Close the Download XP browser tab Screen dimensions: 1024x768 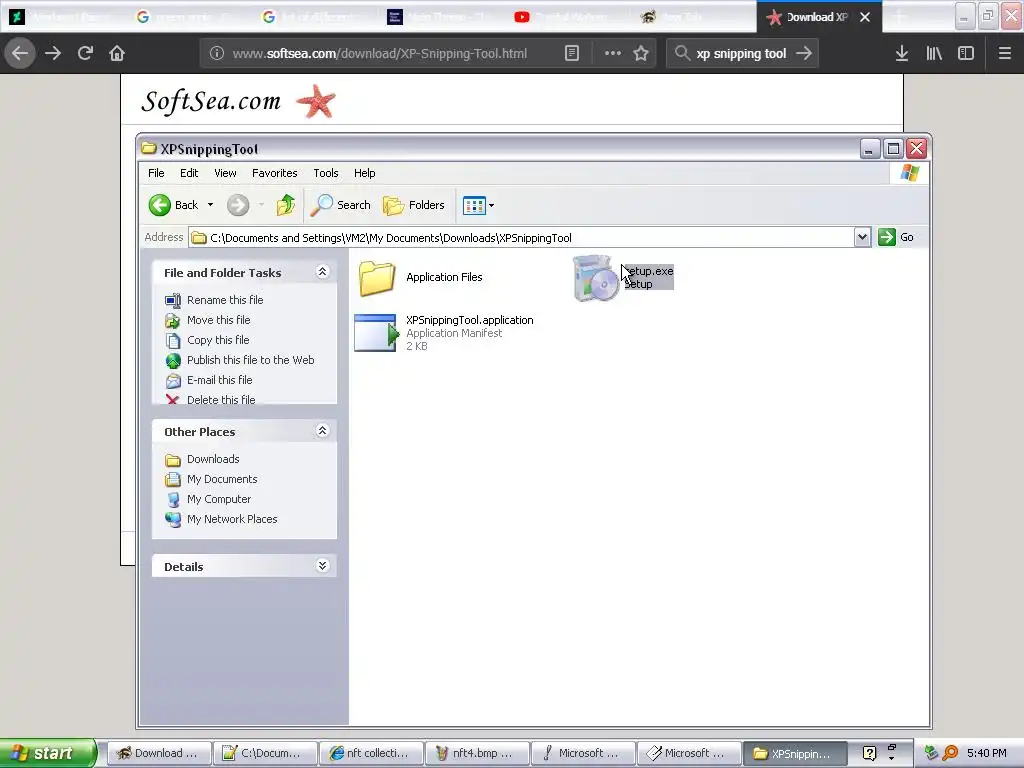click(x=865, y=17)
